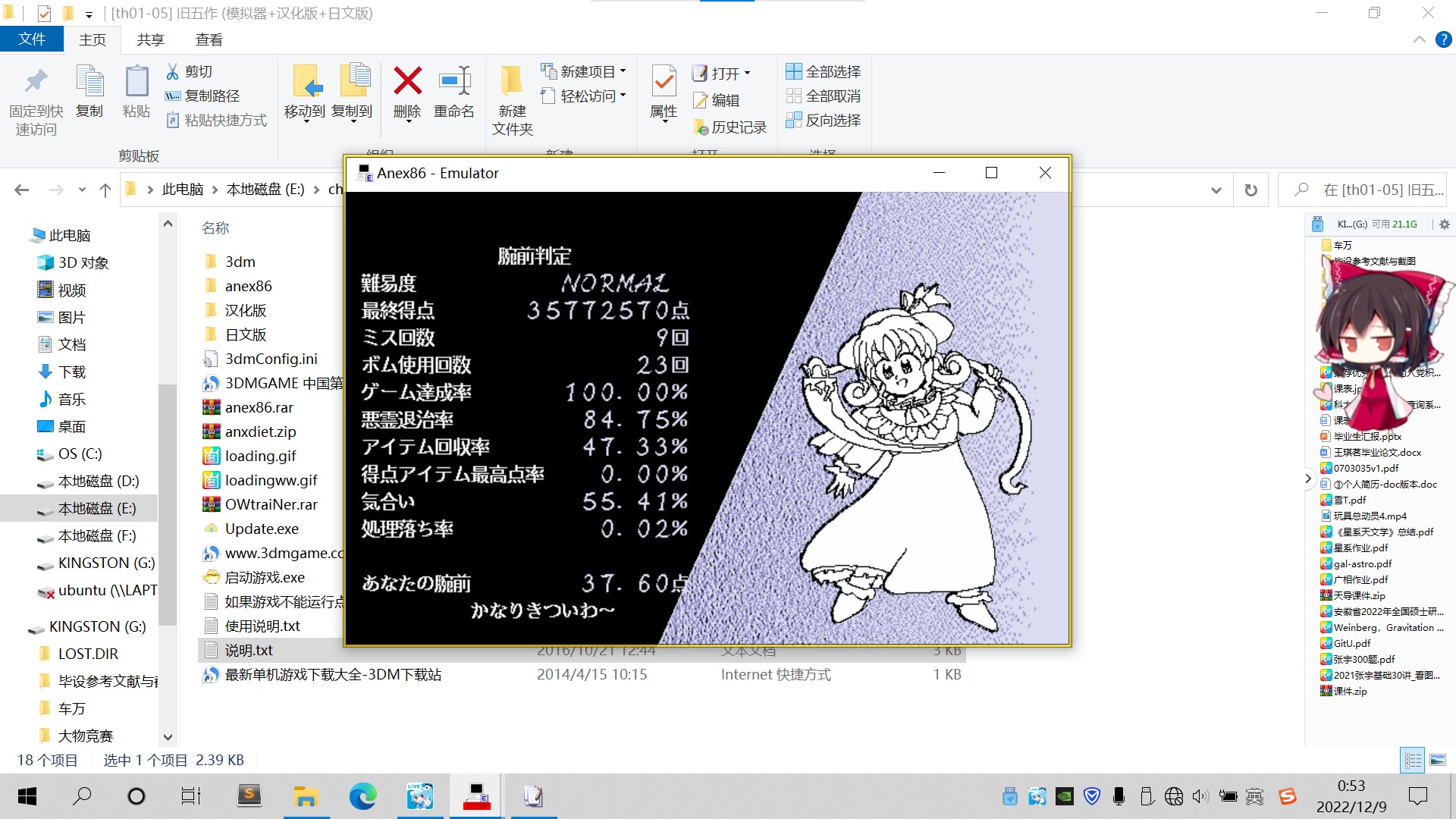
Task: Click the 反向选择 invert selection icon
Action: point(824,121)
